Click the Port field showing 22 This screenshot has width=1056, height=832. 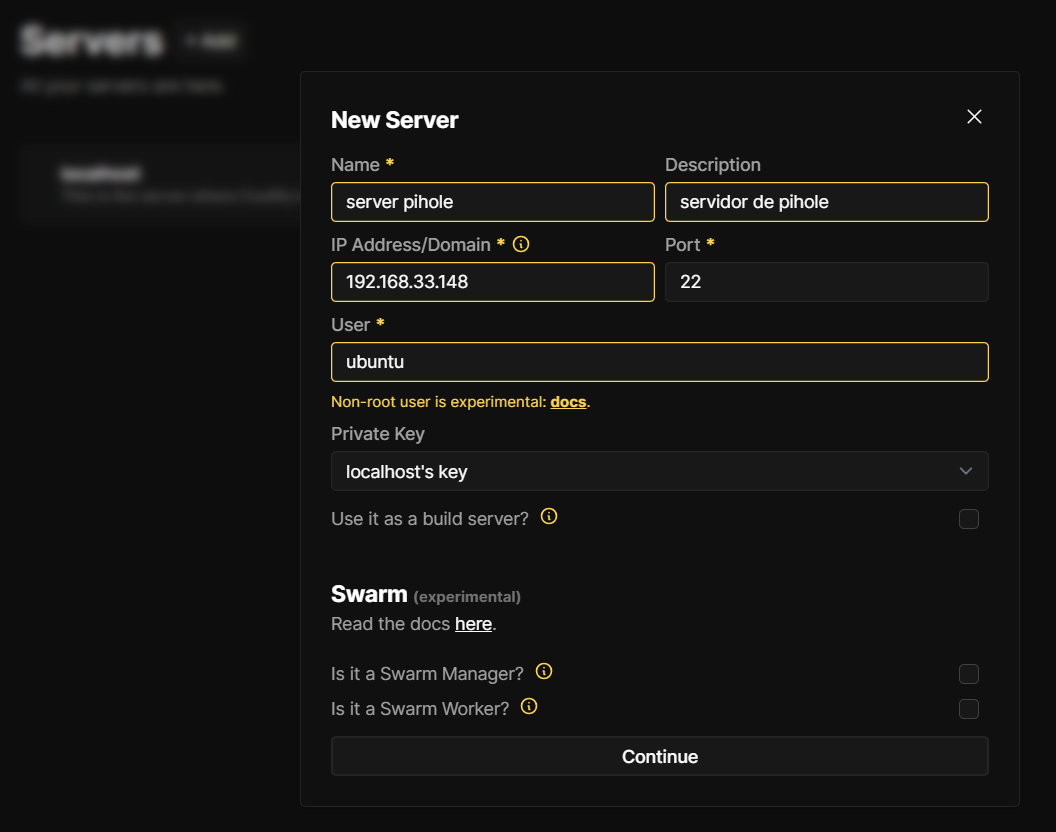(826, 282)
